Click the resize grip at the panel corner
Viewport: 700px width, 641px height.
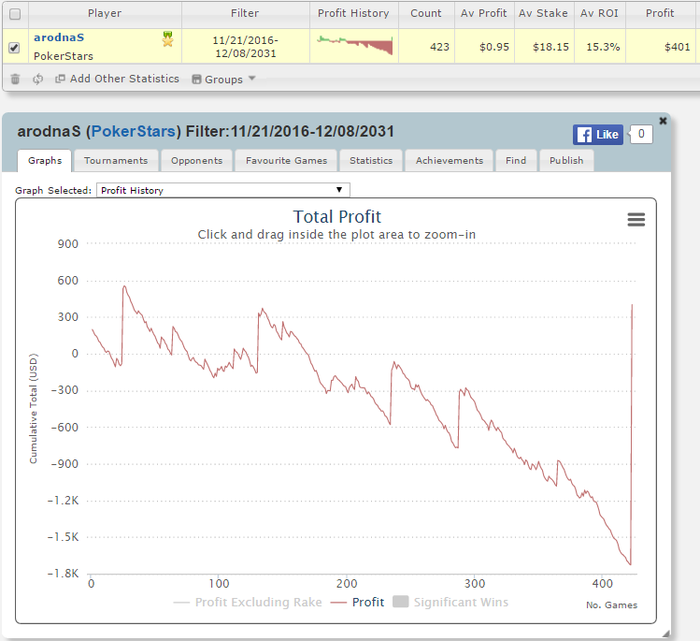(666, 633)
